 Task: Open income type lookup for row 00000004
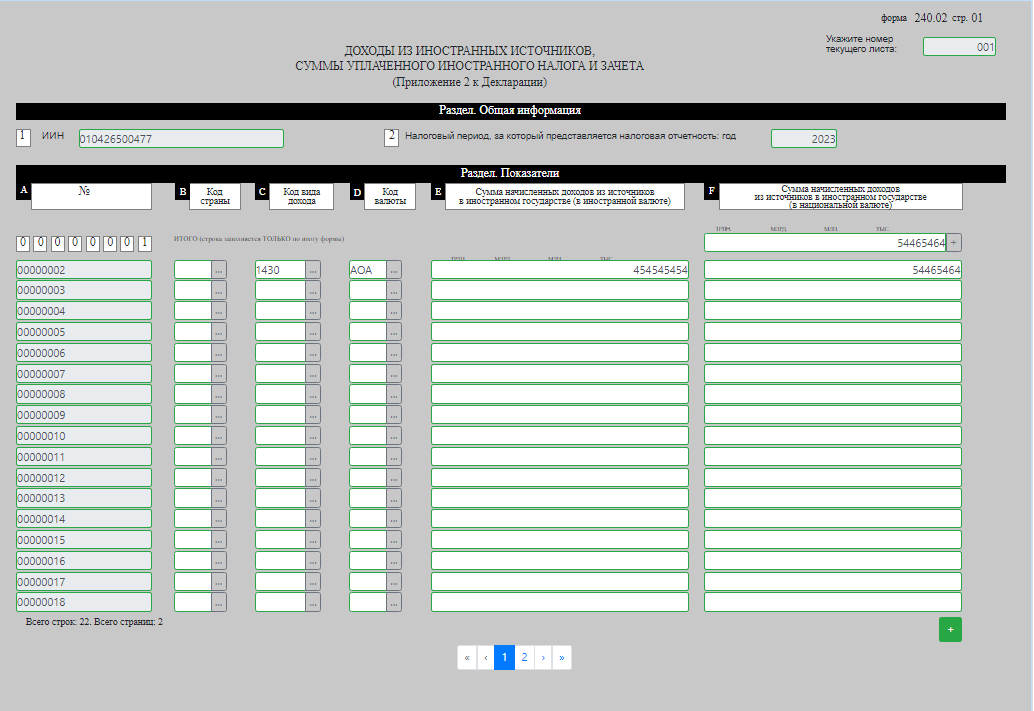pos(313,311)
